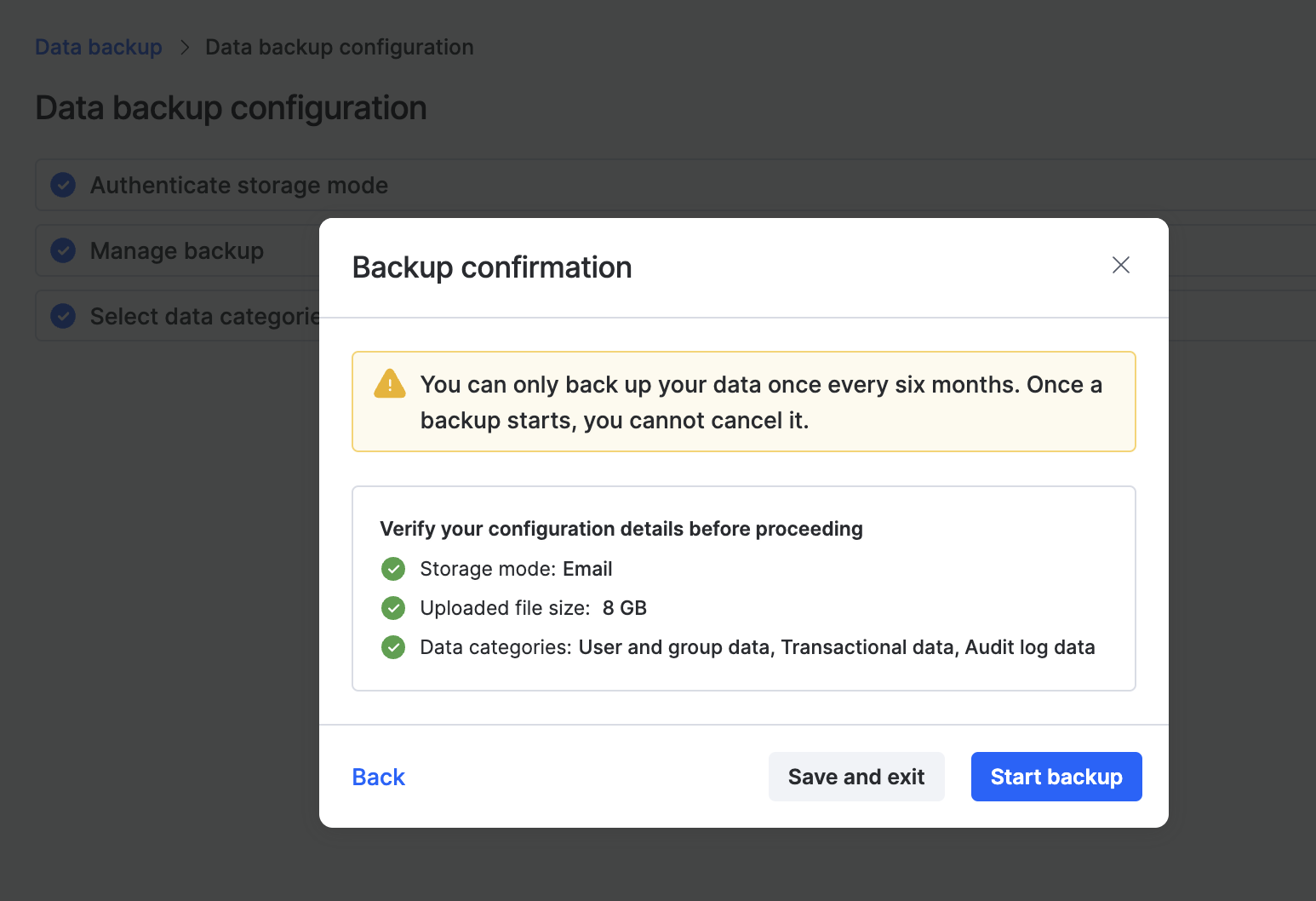The width and height of the screenshot is (1316, 901).
Task: Click 'Data backup configuration' breadcrumb text
Action: (x=340, y=47)
